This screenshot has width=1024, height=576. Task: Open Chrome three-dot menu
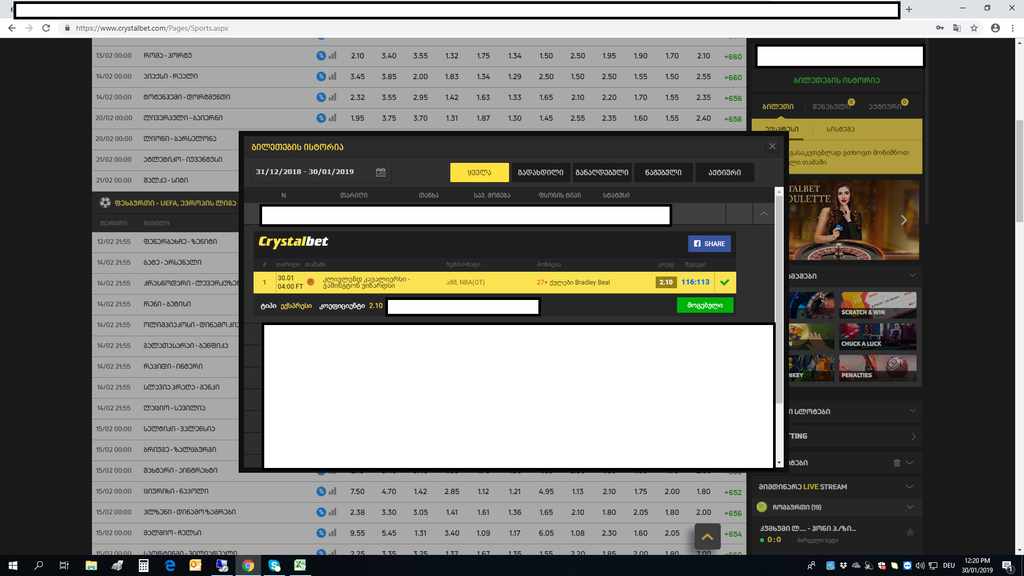click(1013, 28)
